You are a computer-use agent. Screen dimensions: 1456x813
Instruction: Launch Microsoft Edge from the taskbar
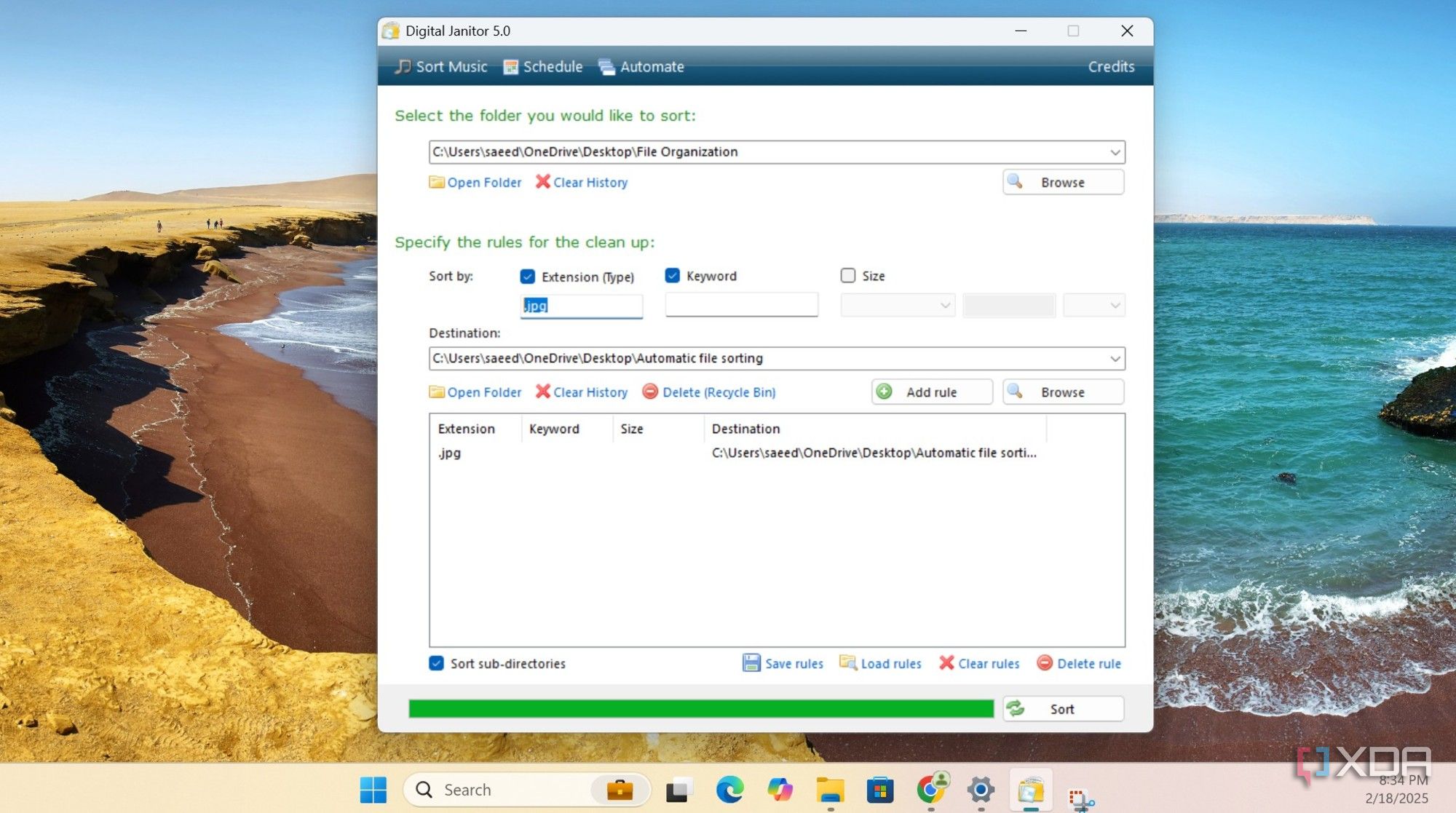[x=729, y=790]
